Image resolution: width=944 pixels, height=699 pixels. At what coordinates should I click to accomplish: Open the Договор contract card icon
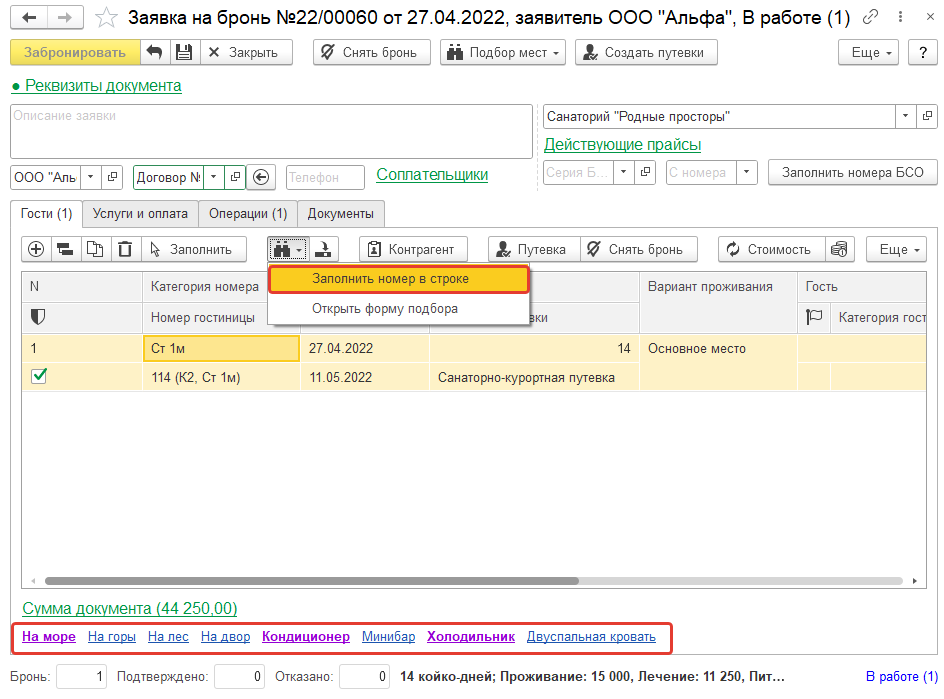[x=235, y=177]
